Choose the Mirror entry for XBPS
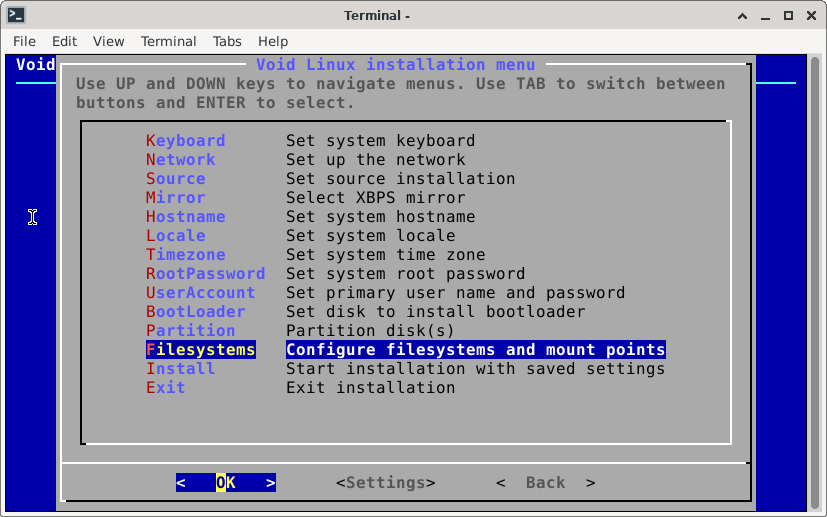Image resolution: width=827 pixels, height=517 pixels. tap(175, 198)
